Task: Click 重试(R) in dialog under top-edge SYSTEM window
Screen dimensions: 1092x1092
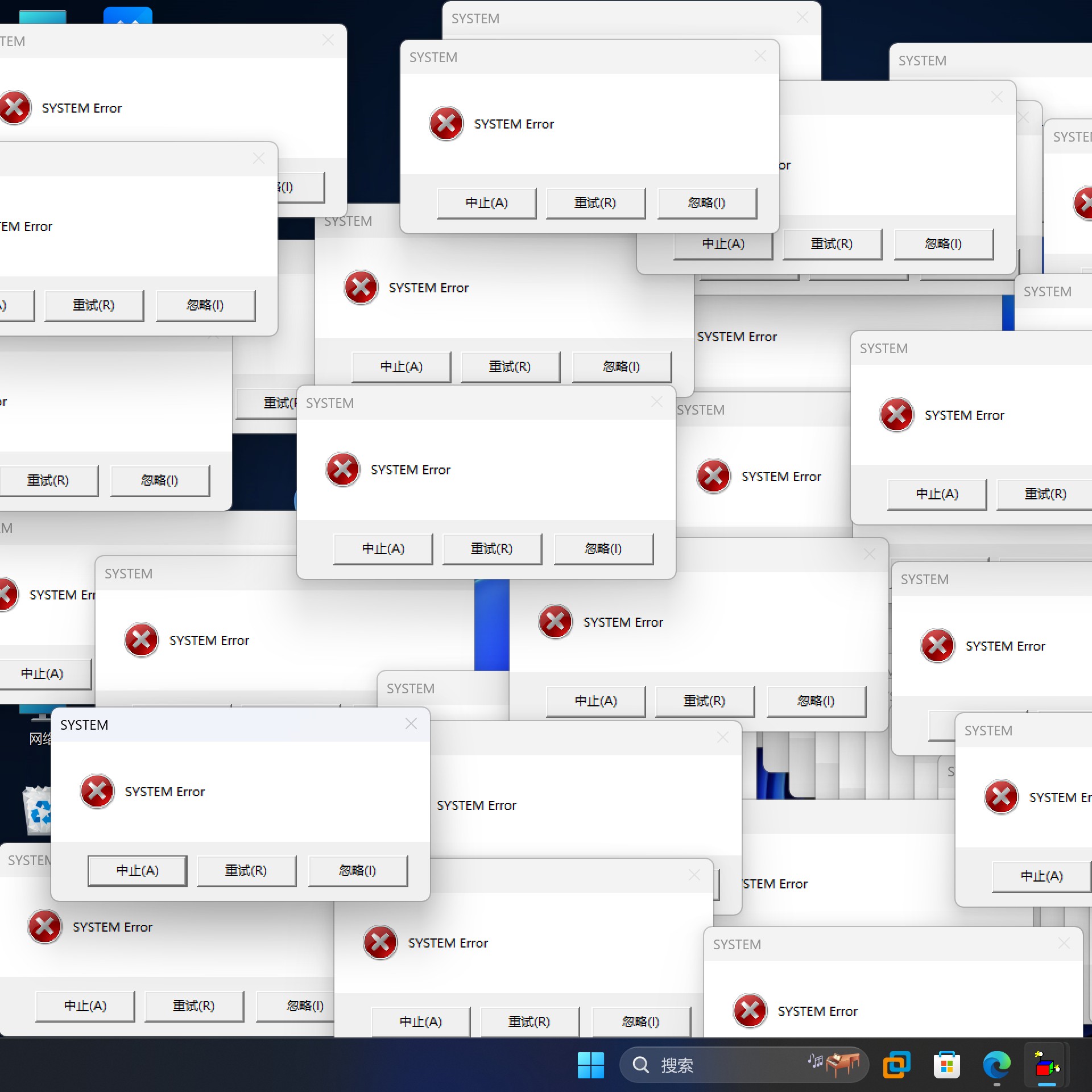Action: [x=595, y=203]
